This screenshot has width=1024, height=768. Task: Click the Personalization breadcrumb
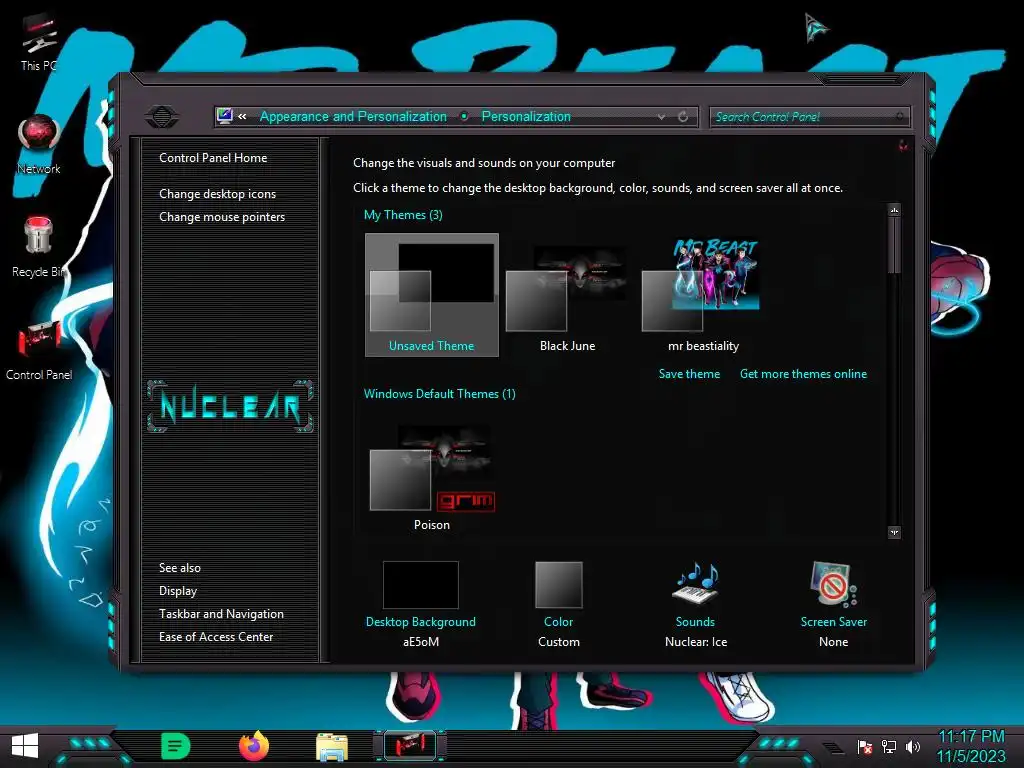[526, 116]
